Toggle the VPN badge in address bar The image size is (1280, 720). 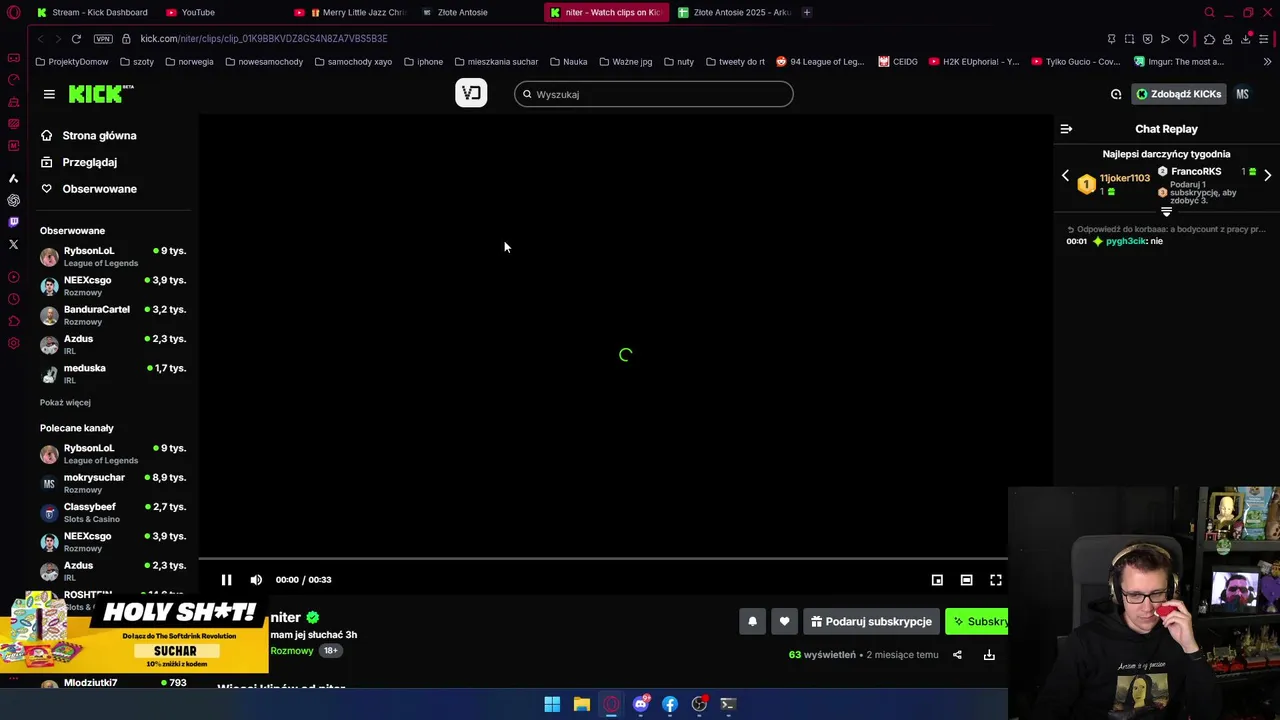coord(103,38)
